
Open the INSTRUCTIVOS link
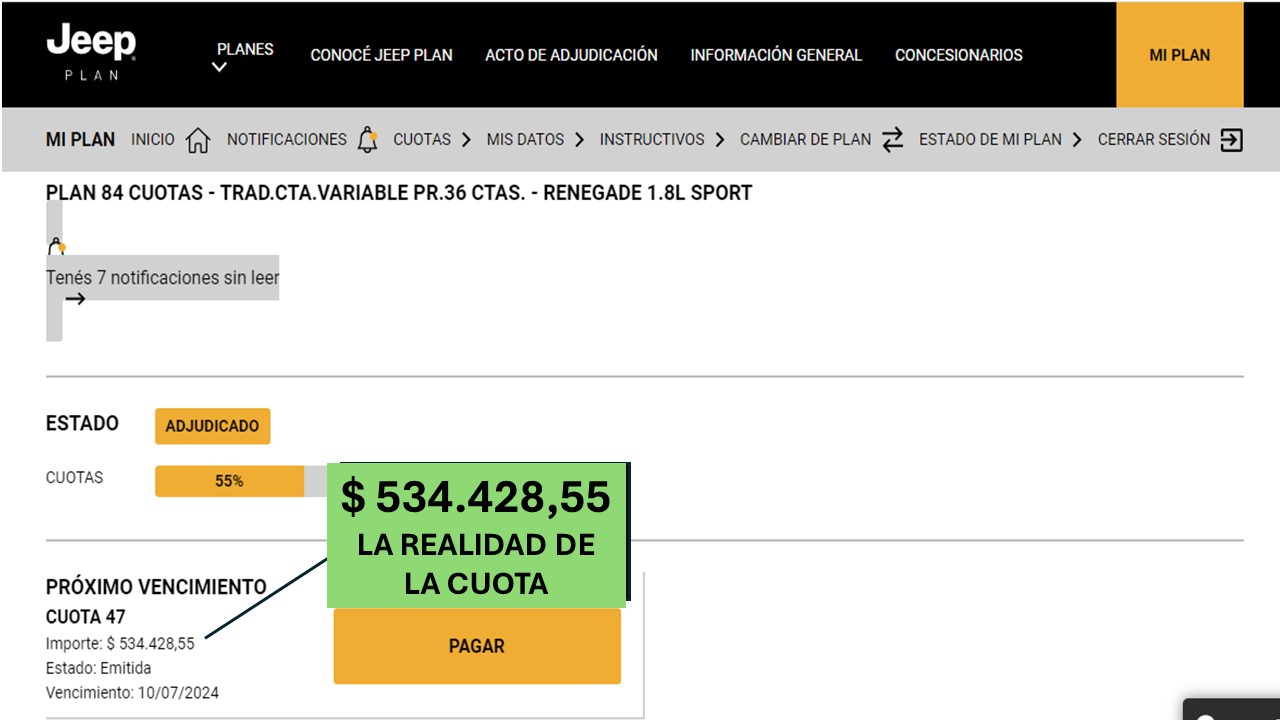(652, 140)
